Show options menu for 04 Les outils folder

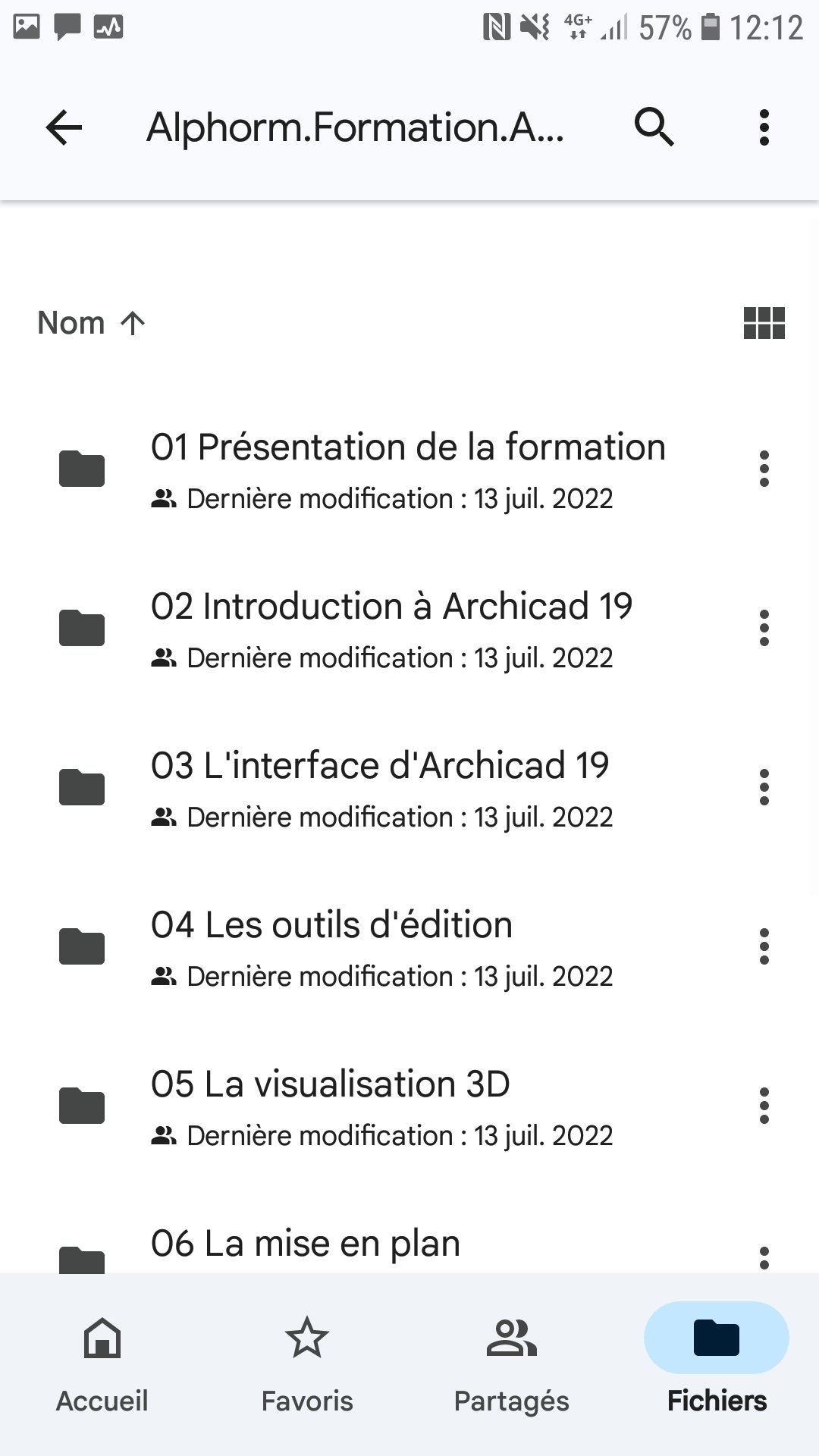764,946
